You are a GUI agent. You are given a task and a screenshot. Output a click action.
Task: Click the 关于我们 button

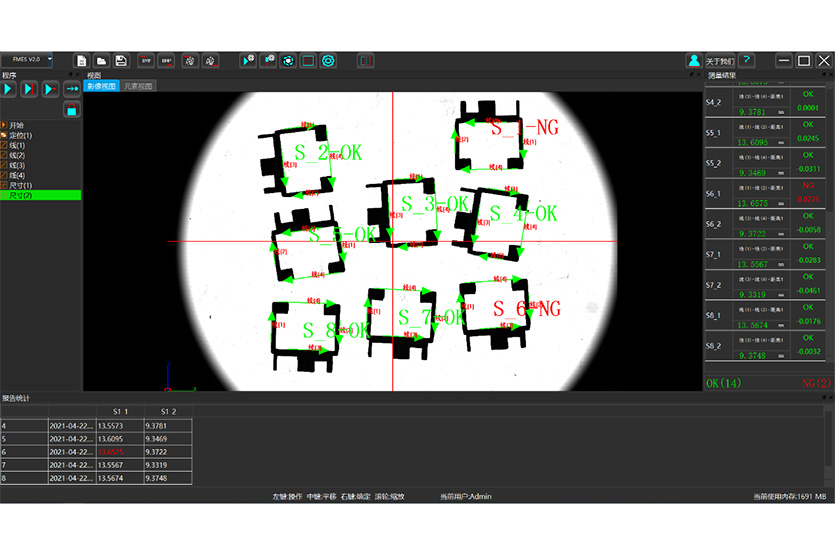719,61
